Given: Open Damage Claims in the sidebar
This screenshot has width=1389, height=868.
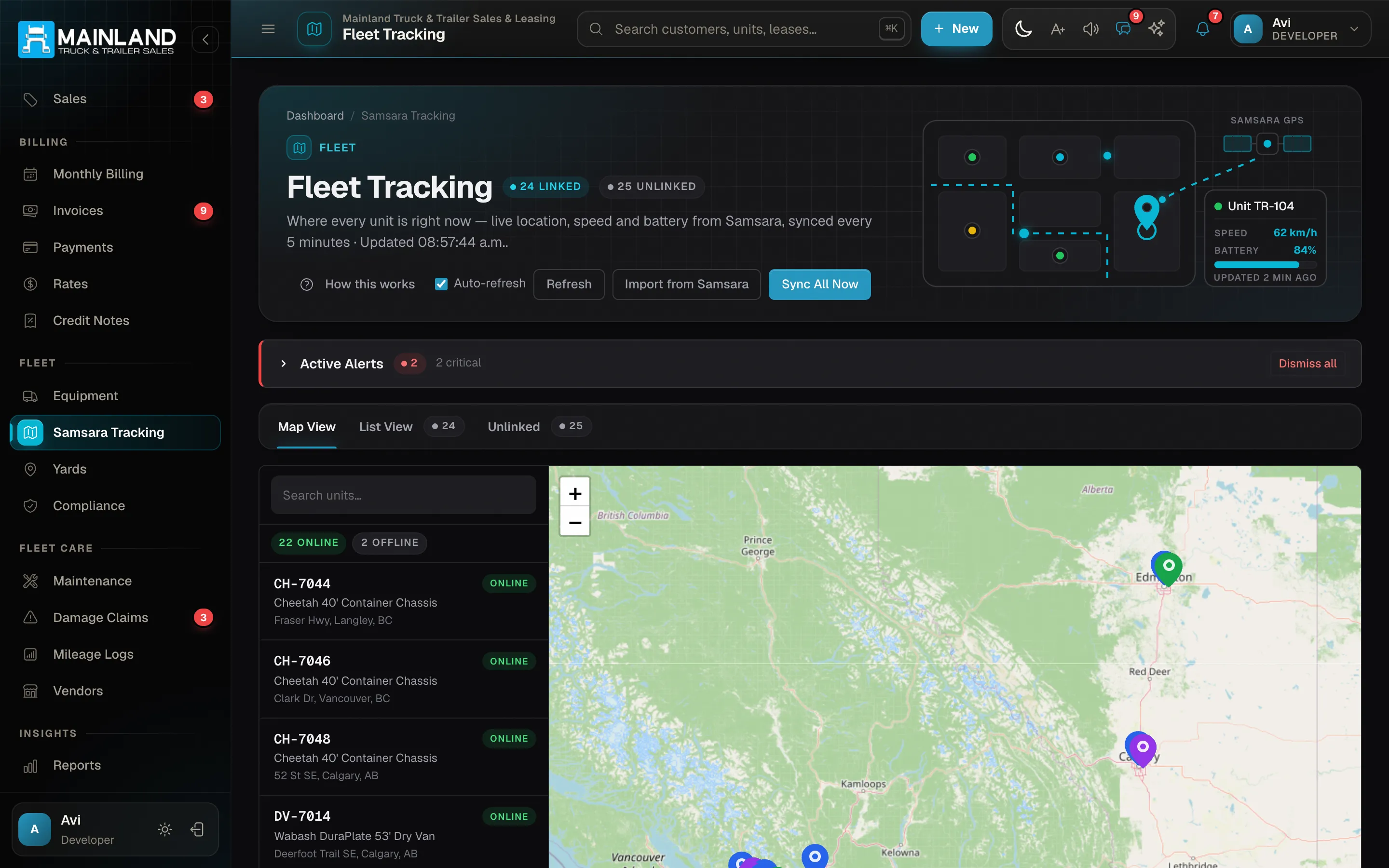Looking at the screenshot, I should pyautogui.click(x=115, y=618).
